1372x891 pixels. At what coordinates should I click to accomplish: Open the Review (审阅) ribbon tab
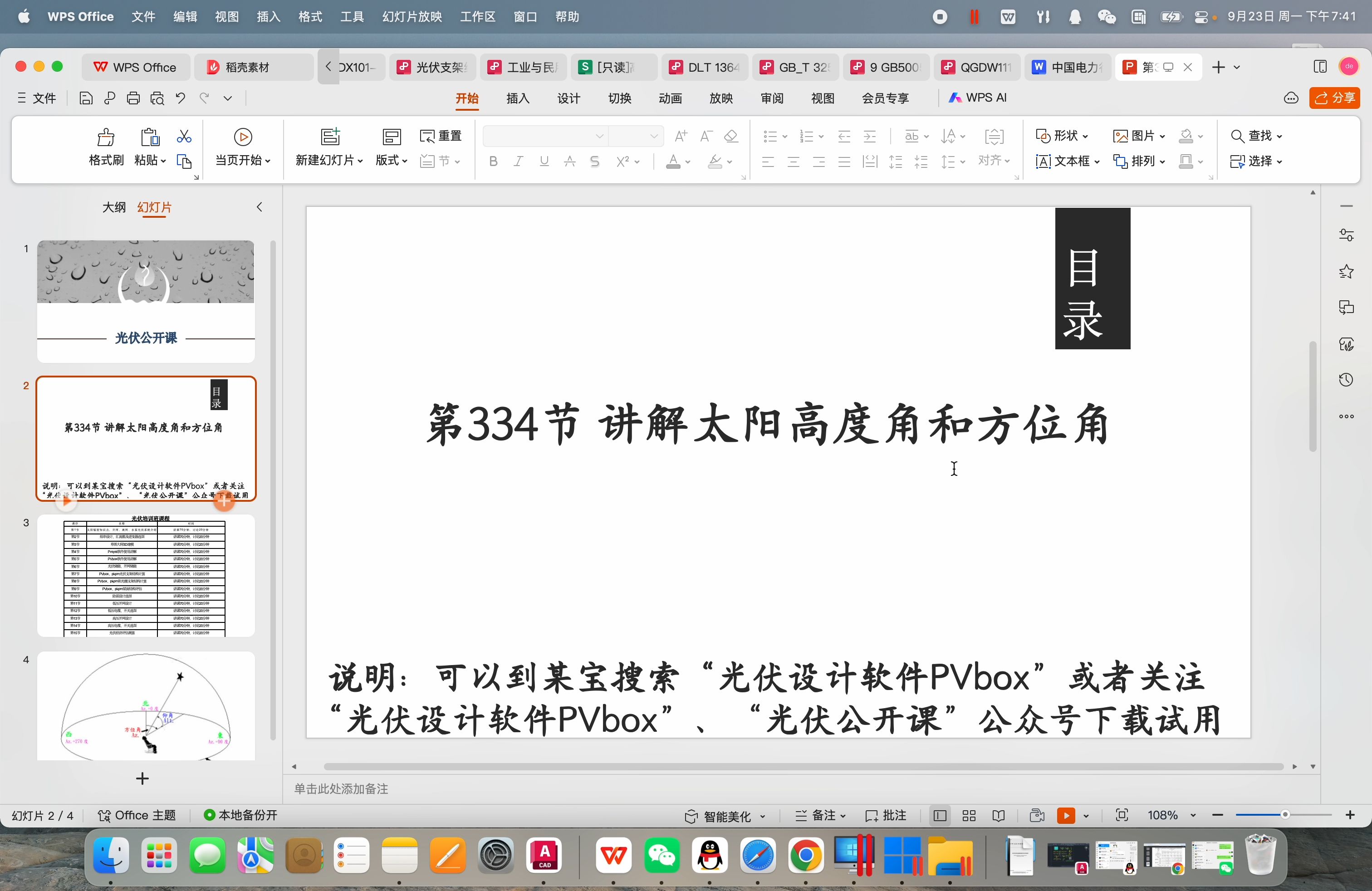point(772,98)
